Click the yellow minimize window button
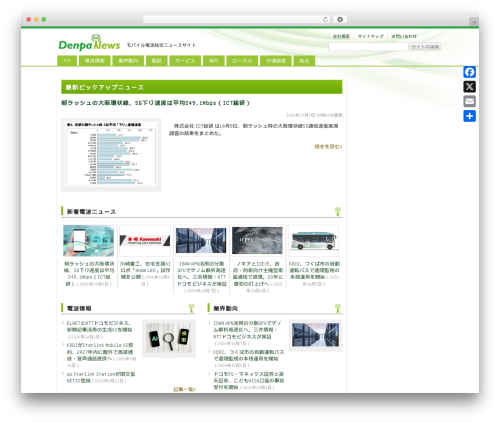This screenshot has height=423, width=500. point(36,19)
